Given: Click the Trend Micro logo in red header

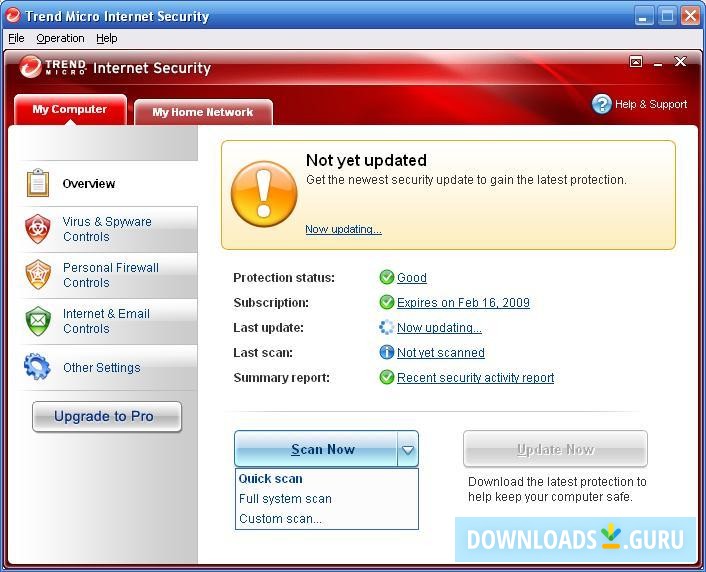Looking at the screenshot, I should click(53, 67).
